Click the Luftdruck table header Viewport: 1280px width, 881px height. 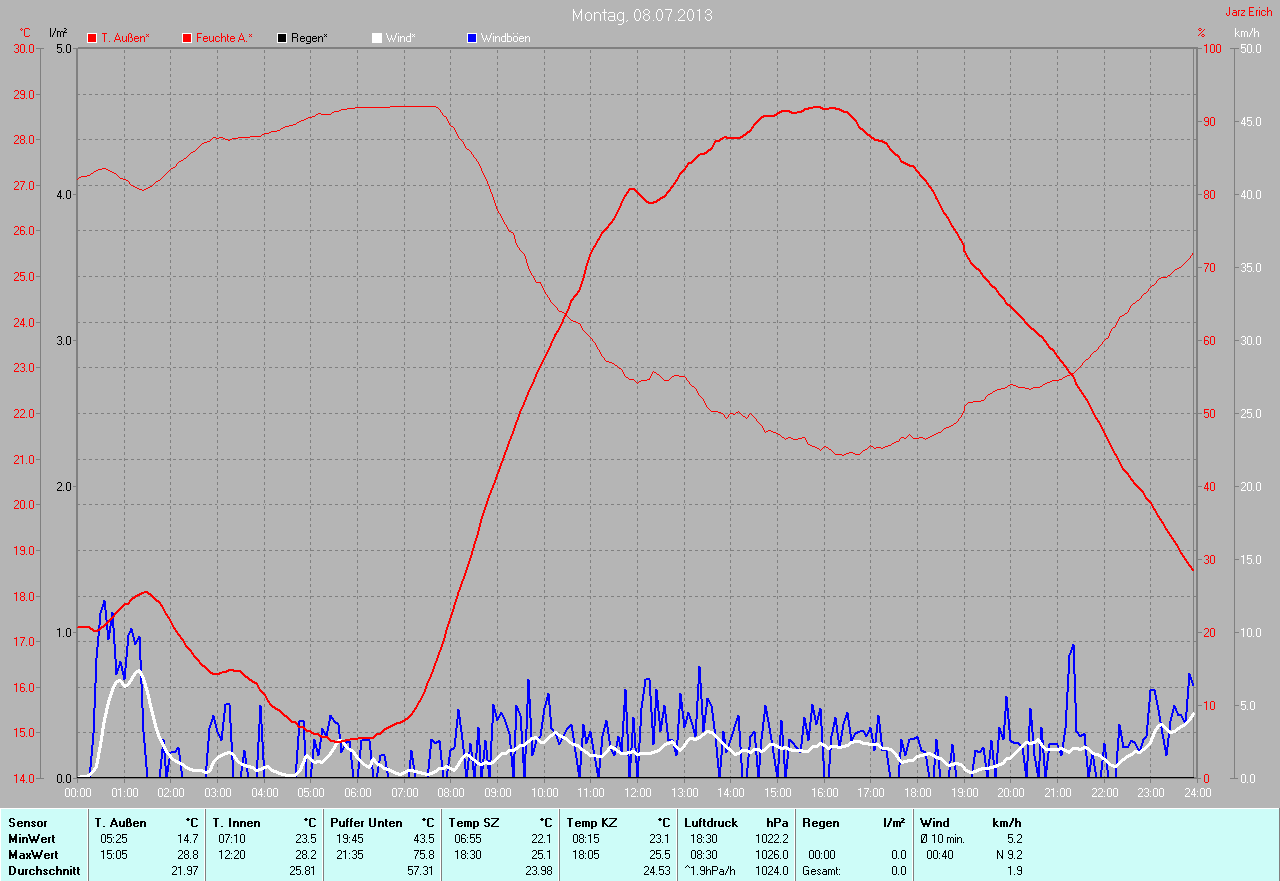(711, 822)
